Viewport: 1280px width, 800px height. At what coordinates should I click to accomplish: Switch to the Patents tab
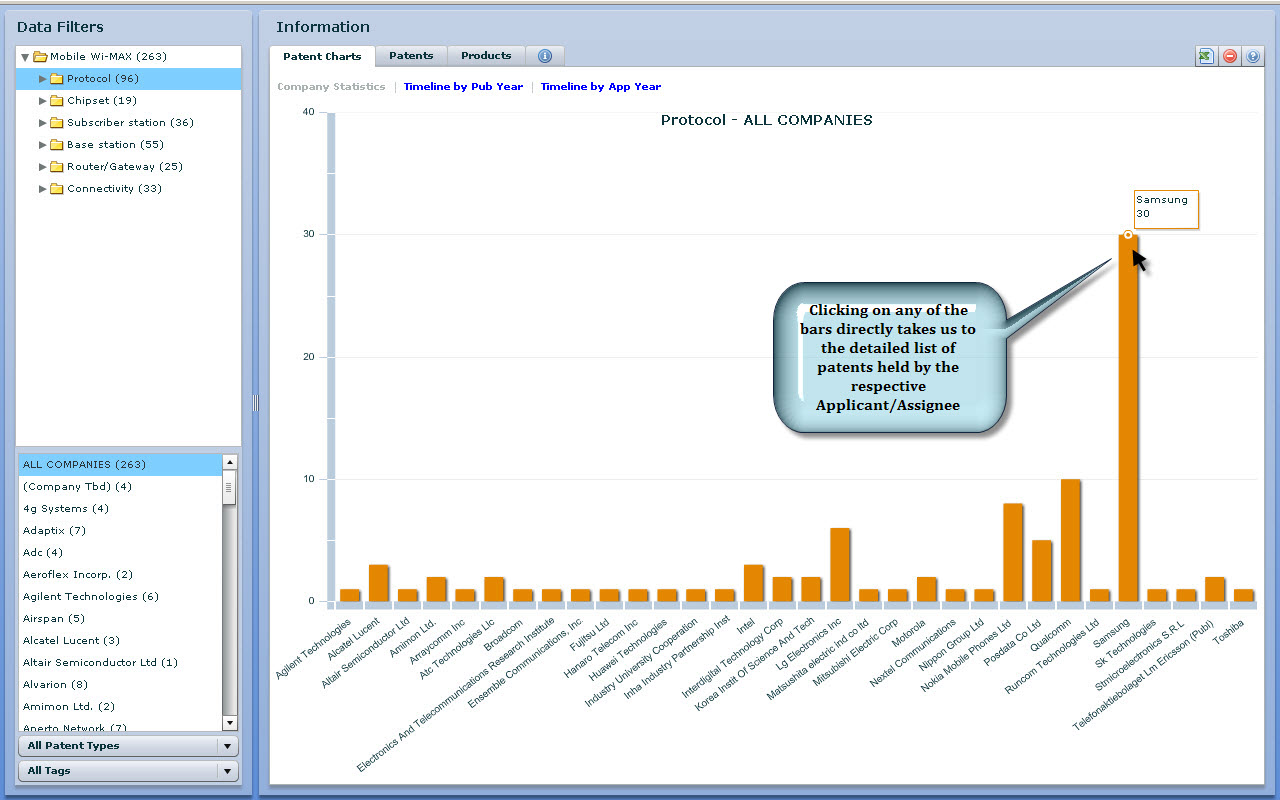(411, 56)
